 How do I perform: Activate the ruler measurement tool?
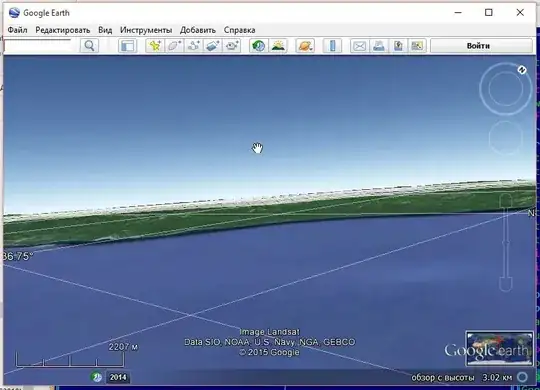point(332,46)
